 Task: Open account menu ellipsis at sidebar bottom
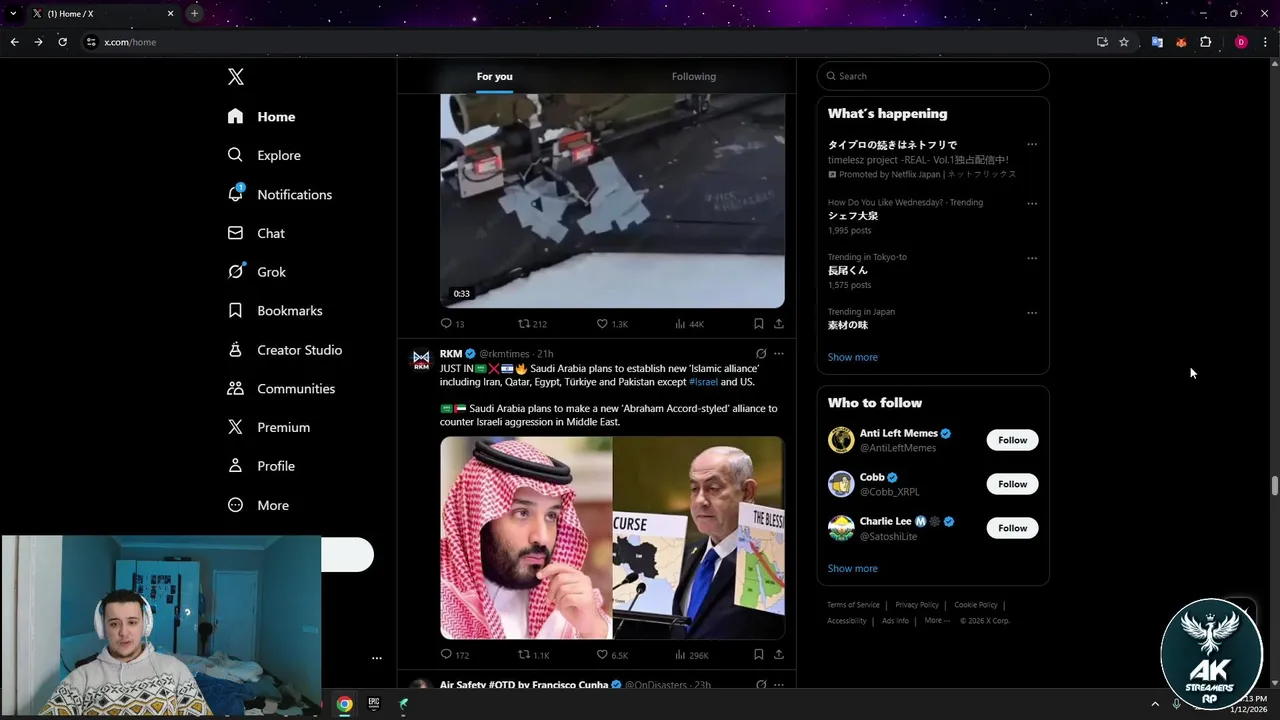click(377, 658)
